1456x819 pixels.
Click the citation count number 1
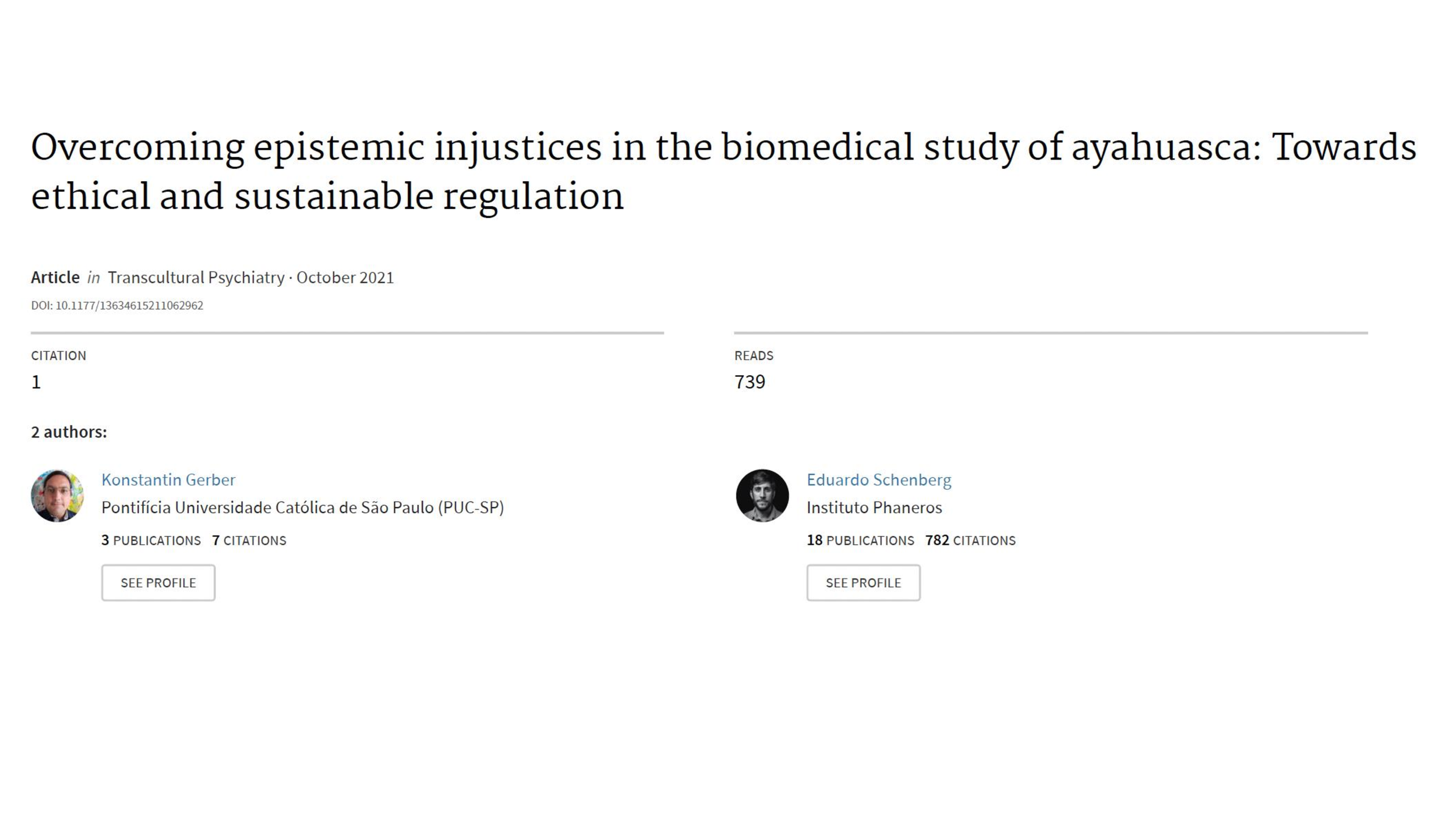[x=36, y=382]
